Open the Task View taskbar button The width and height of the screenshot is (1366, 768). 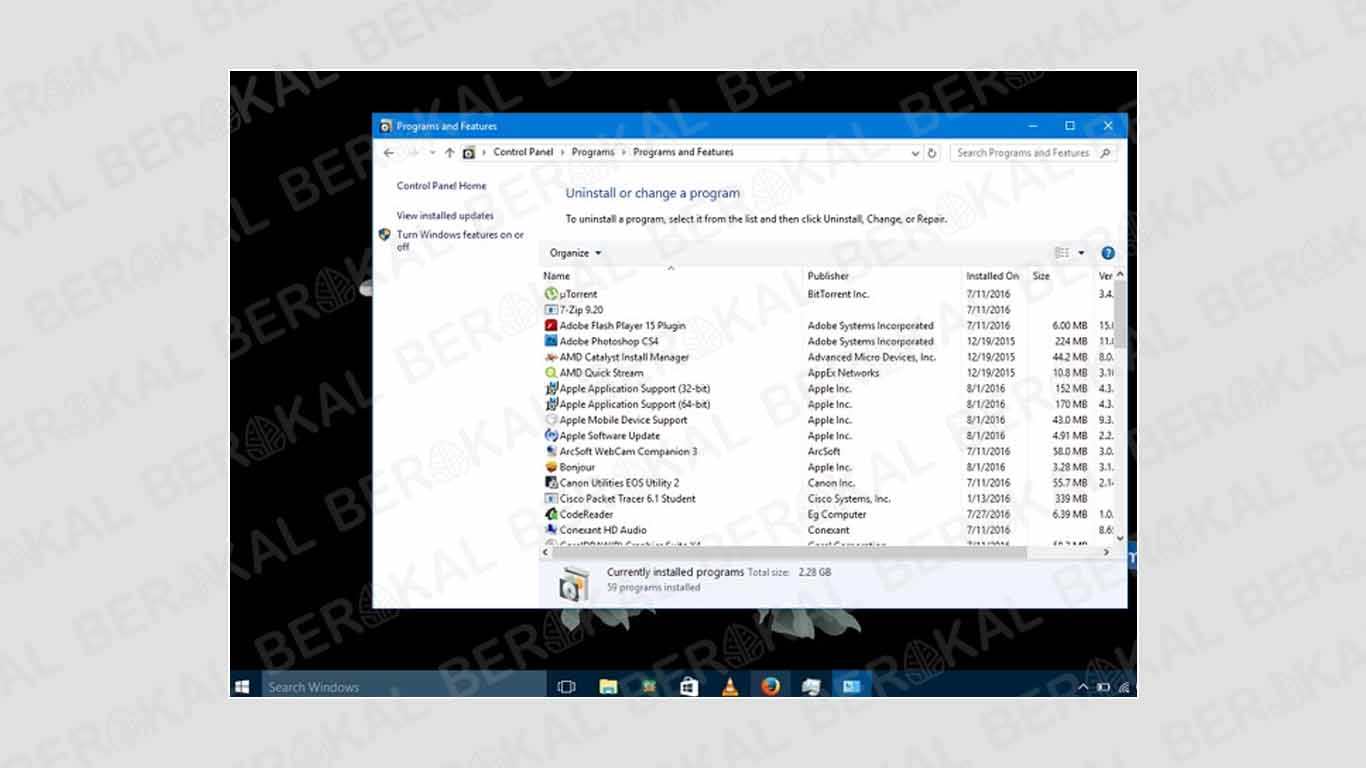[566, 687]
